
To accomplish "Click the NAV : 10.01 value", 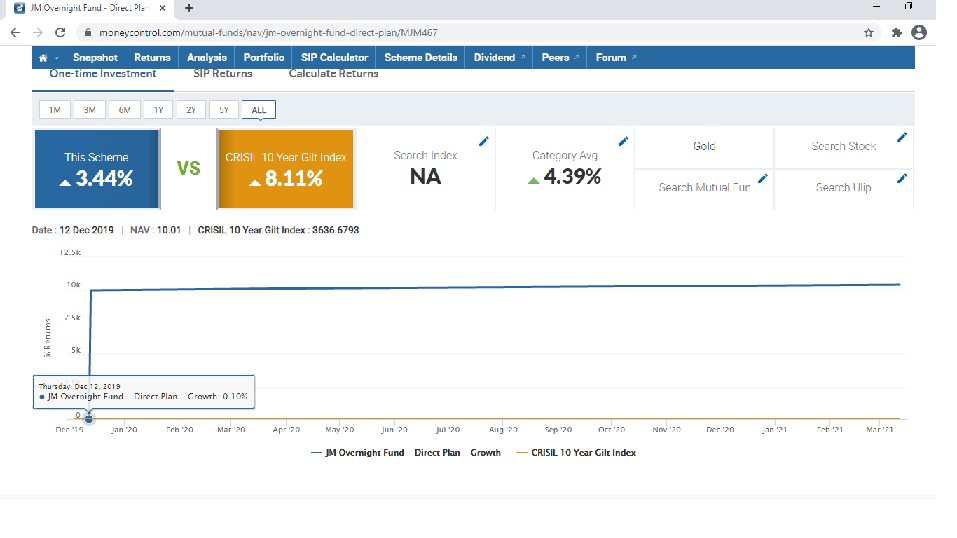I will click(x=156, y=230).
